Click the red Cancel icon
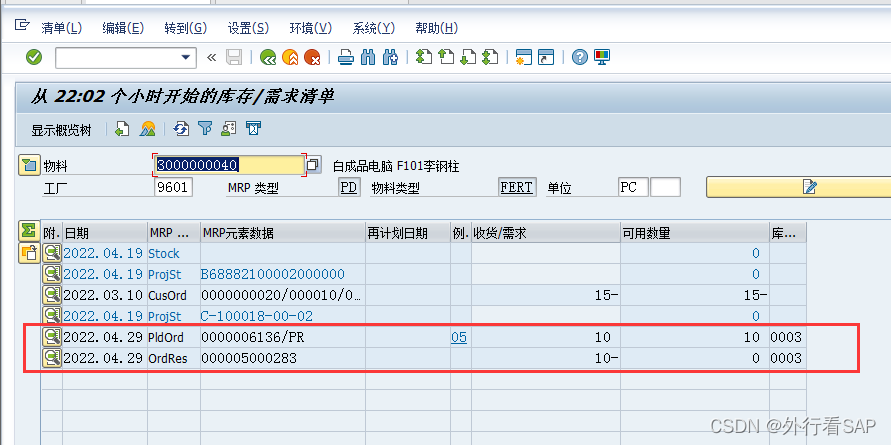This screenshot has width=891, height=445. click(312, 57)
